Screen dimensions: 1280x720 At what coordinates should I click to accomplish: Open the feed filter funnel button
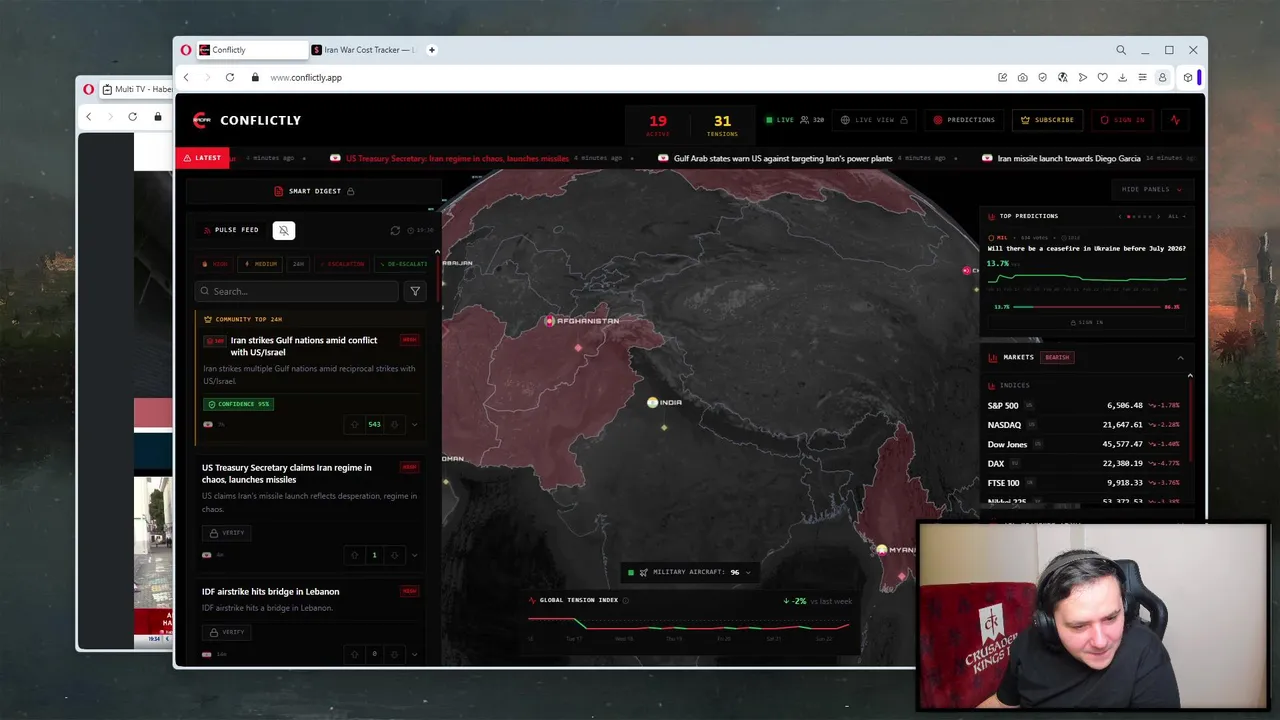coord(415,291)
